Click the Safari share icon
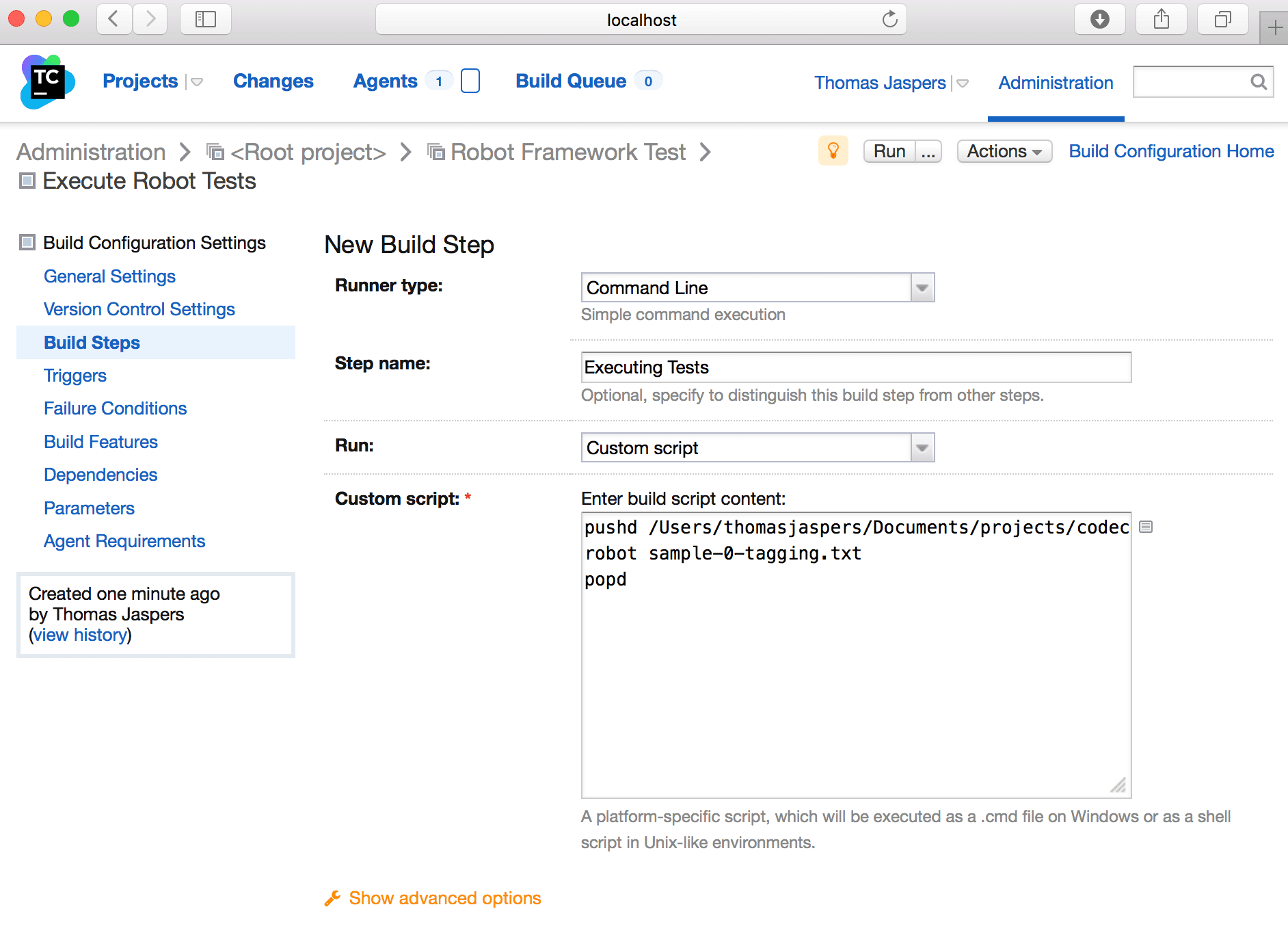Screen dimensions: 1288x933 [x=1161, y=19]
